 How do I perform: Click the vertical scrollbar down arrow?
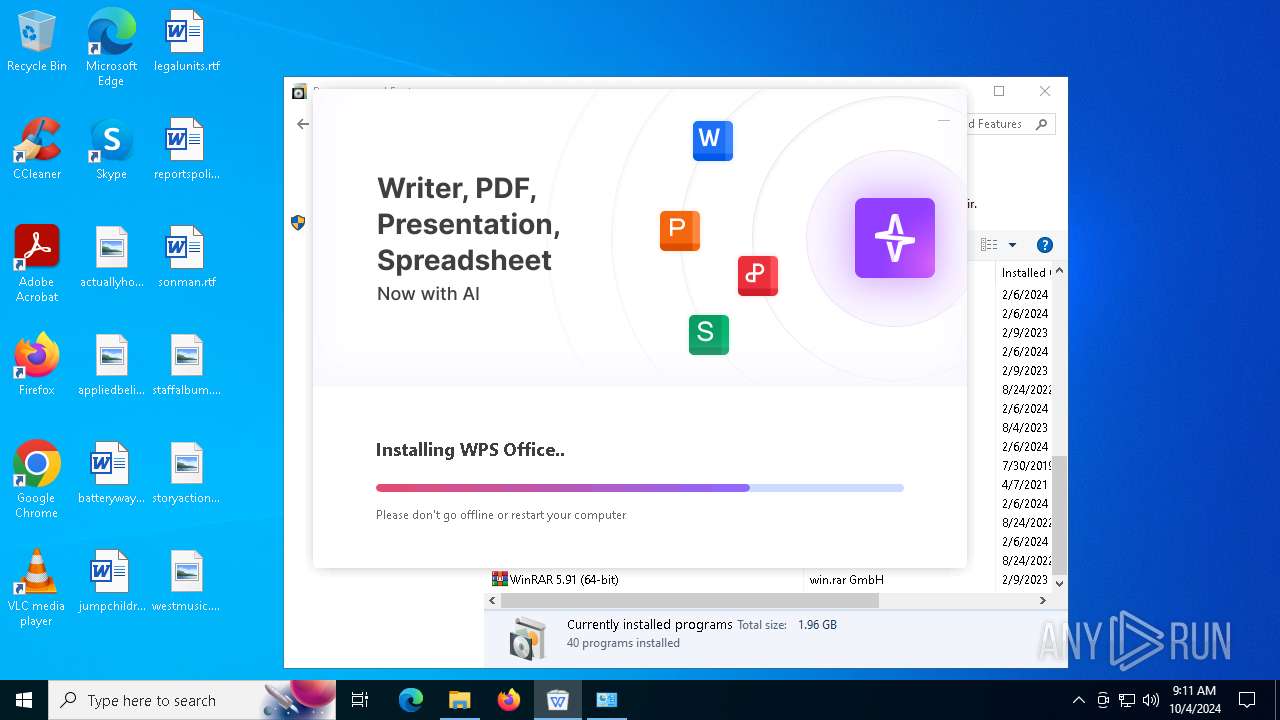click(x=1059, y=583)
